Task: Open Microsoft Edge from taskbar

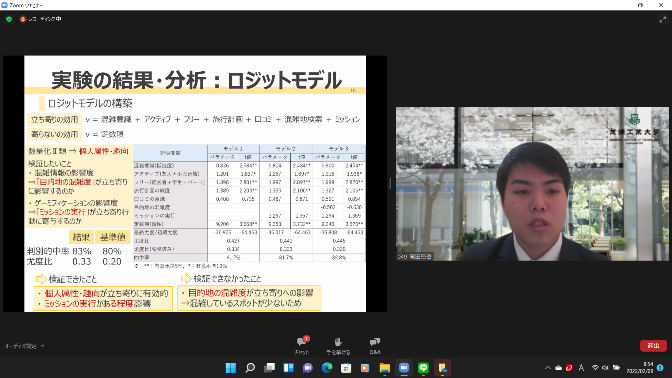Action: tap(327, 368)
